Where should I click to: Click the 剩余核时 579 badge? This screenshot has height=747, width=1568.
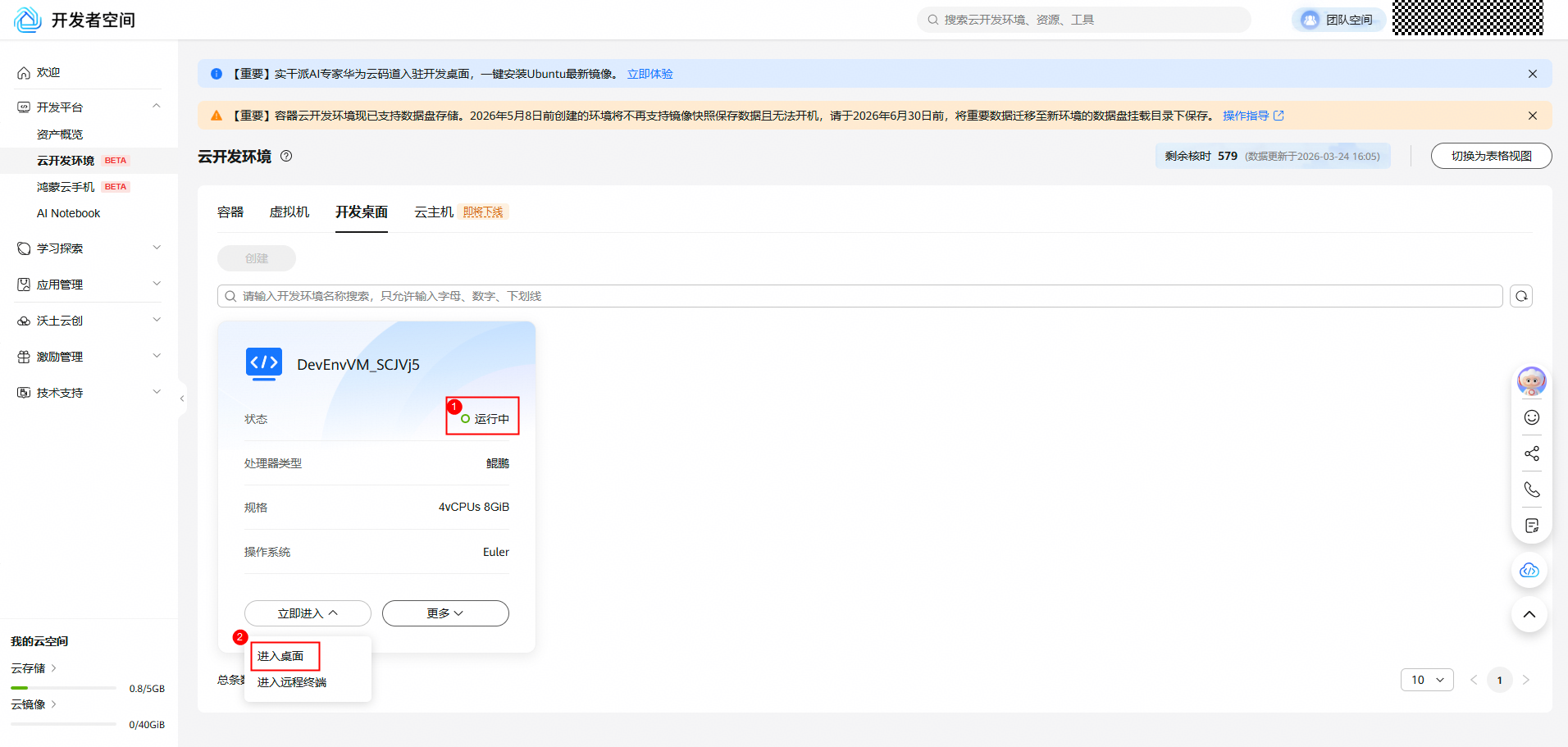click(1273, 156)
